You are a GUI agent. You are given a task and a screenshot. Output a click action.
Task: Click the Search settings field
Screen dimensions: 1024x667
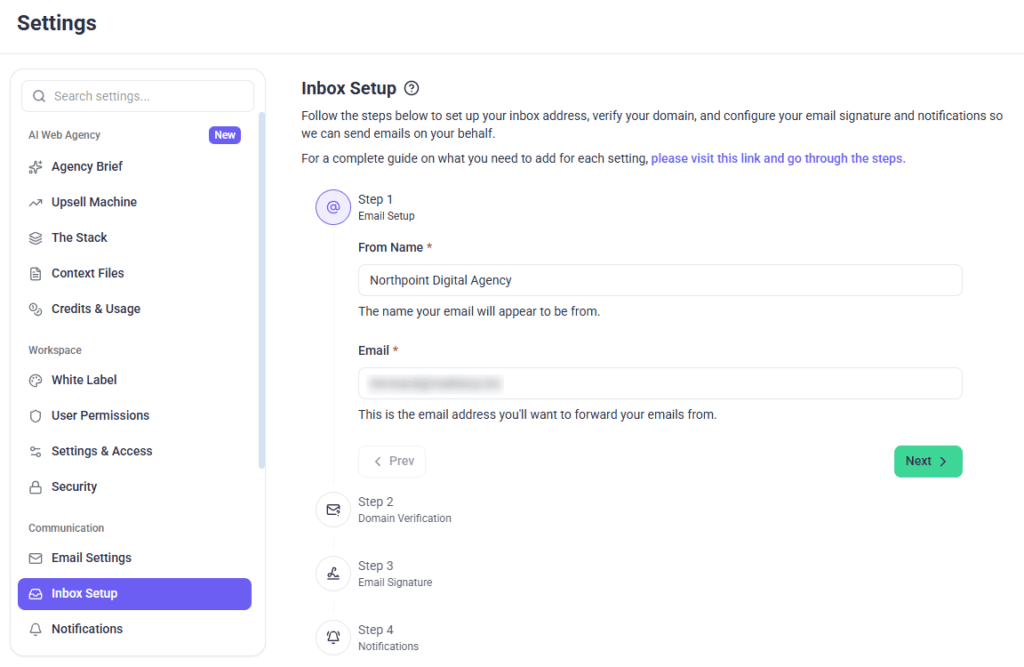click(x=138, y=96)
